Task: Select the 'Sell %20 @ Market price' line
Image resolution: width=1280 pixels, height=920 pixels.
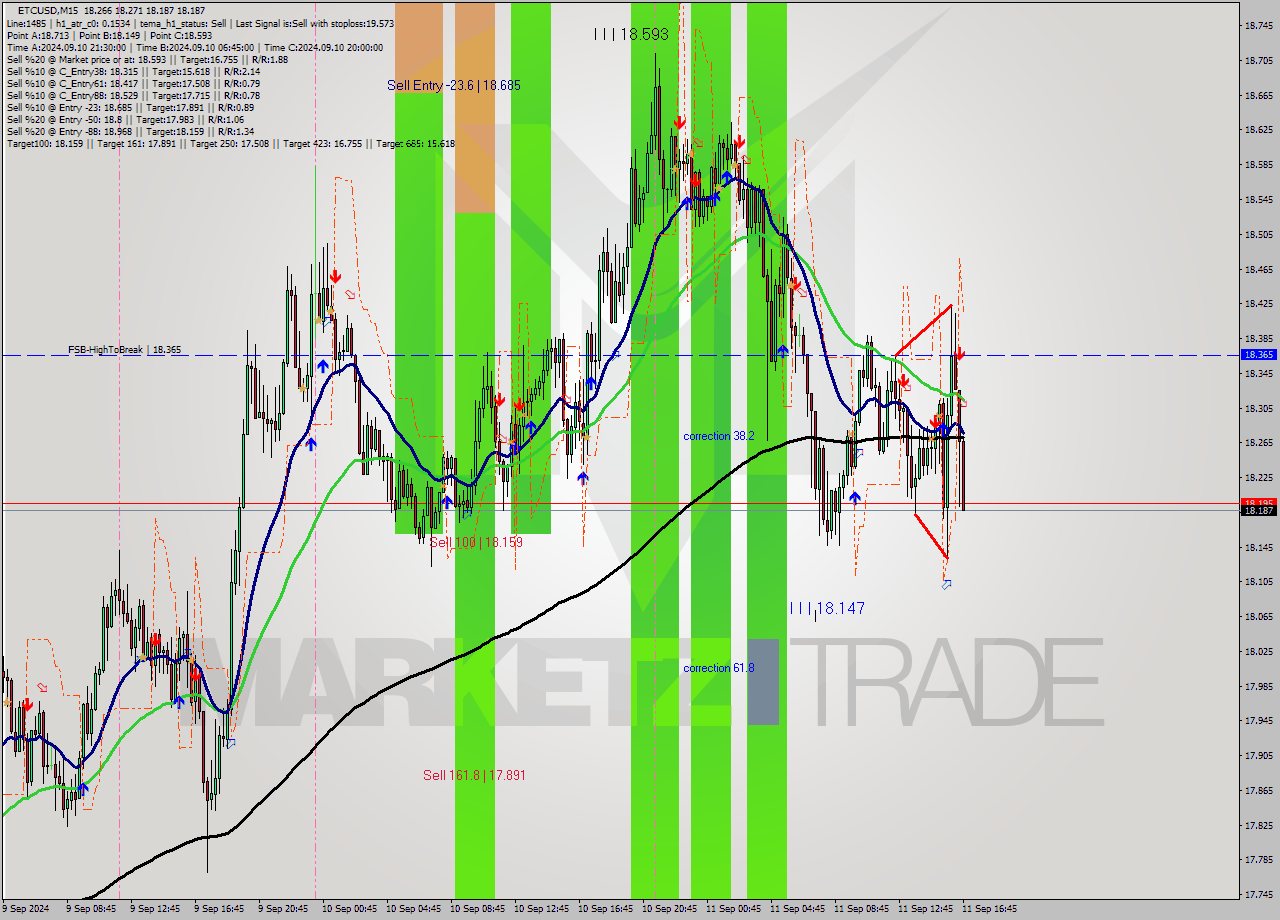Action: click(147, 59)
